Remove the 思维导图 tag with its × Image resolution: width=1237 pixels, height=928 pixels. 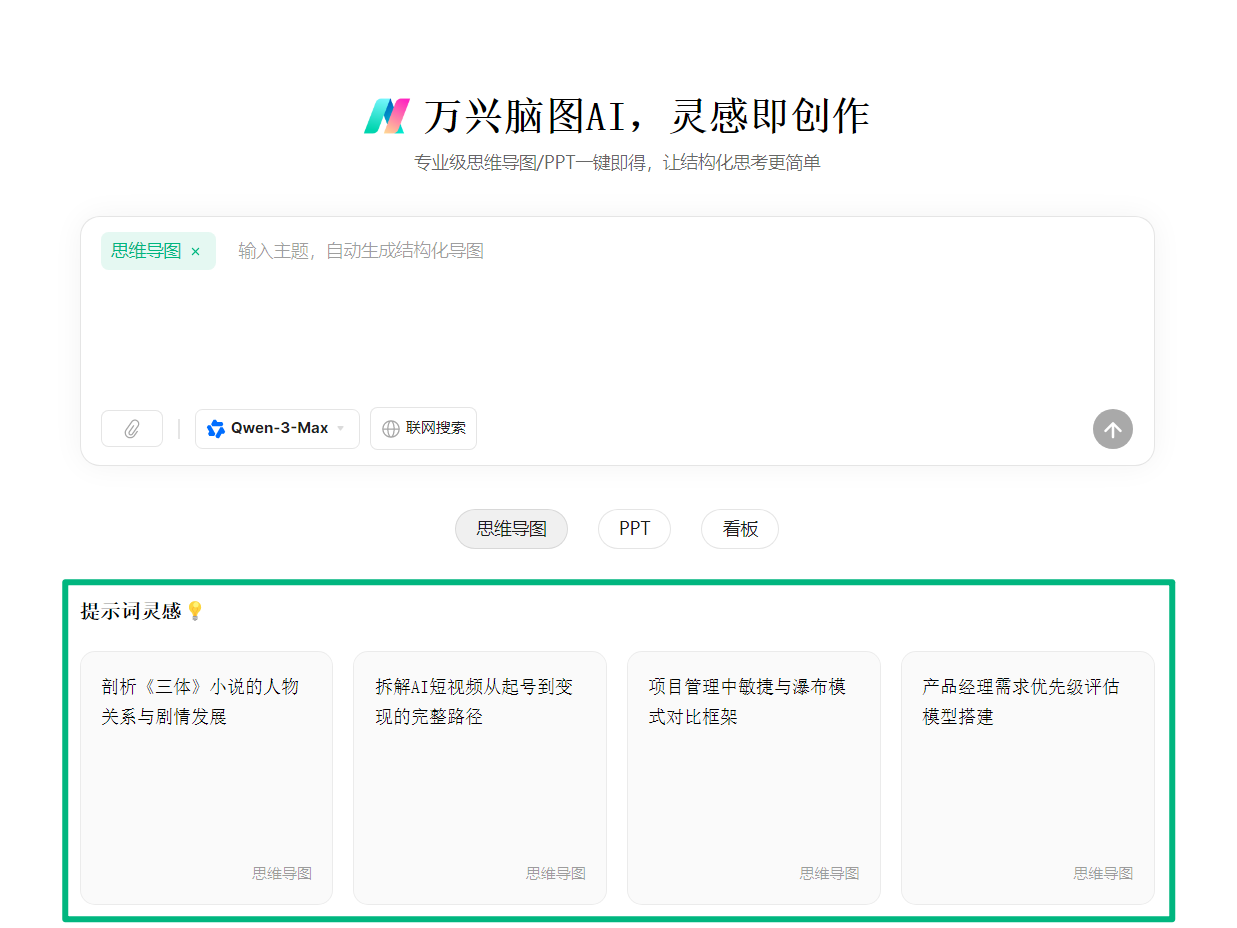[x=195, y=251]
